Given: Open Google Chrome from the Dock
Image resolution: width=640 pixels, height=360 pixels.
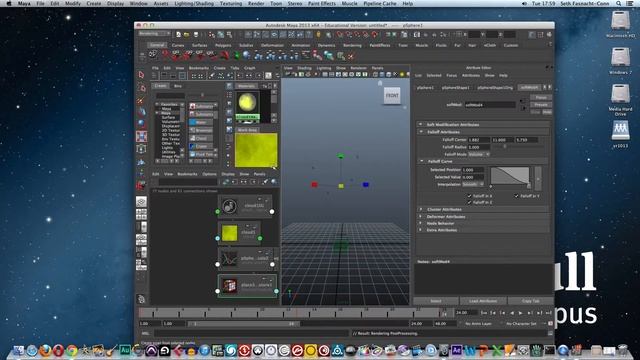Looking at the screenshot, I should point(72,351).
